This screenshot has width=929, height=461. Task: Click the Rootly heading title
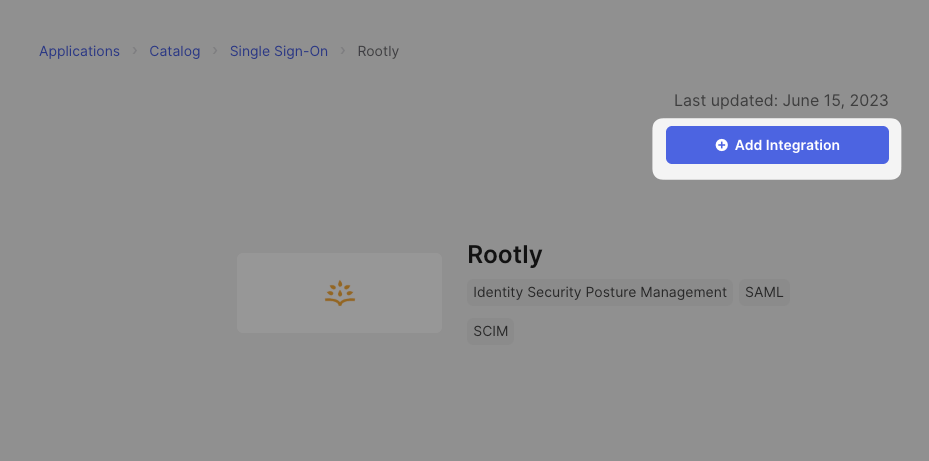(x=505, y=255)
